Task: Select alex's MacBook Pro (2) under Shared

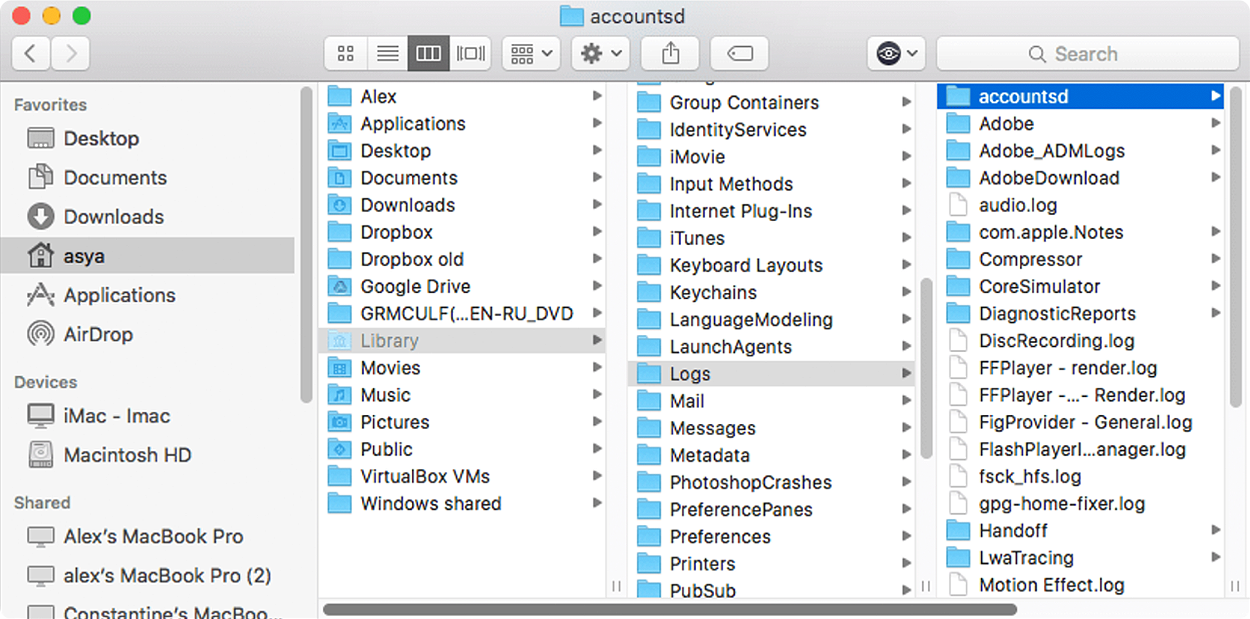Action: [x=148, y=575]
